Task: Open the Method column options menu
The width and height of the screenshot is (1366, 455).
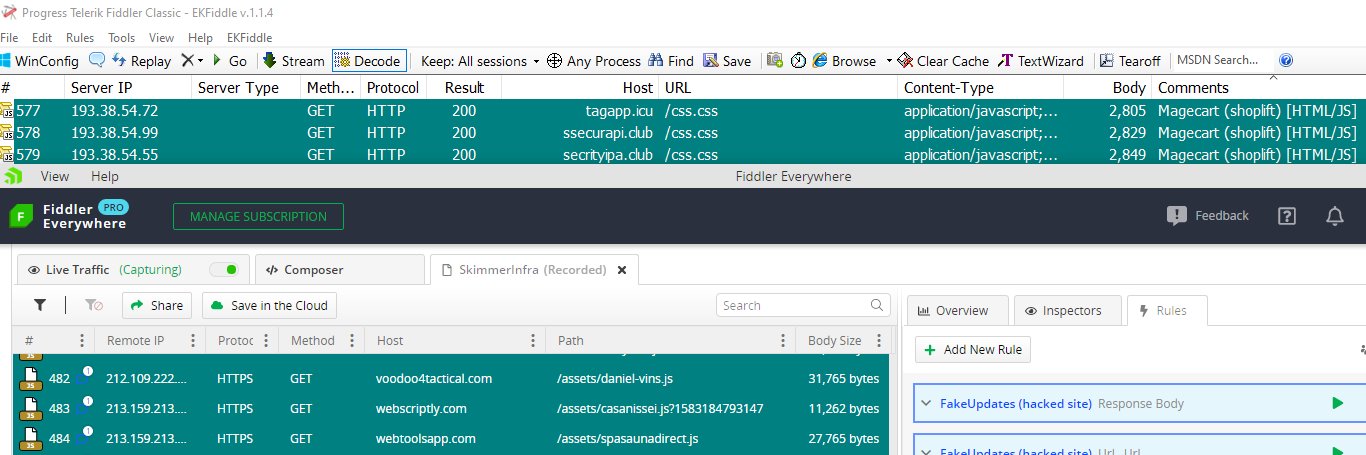Action: [x=351, y=341]
